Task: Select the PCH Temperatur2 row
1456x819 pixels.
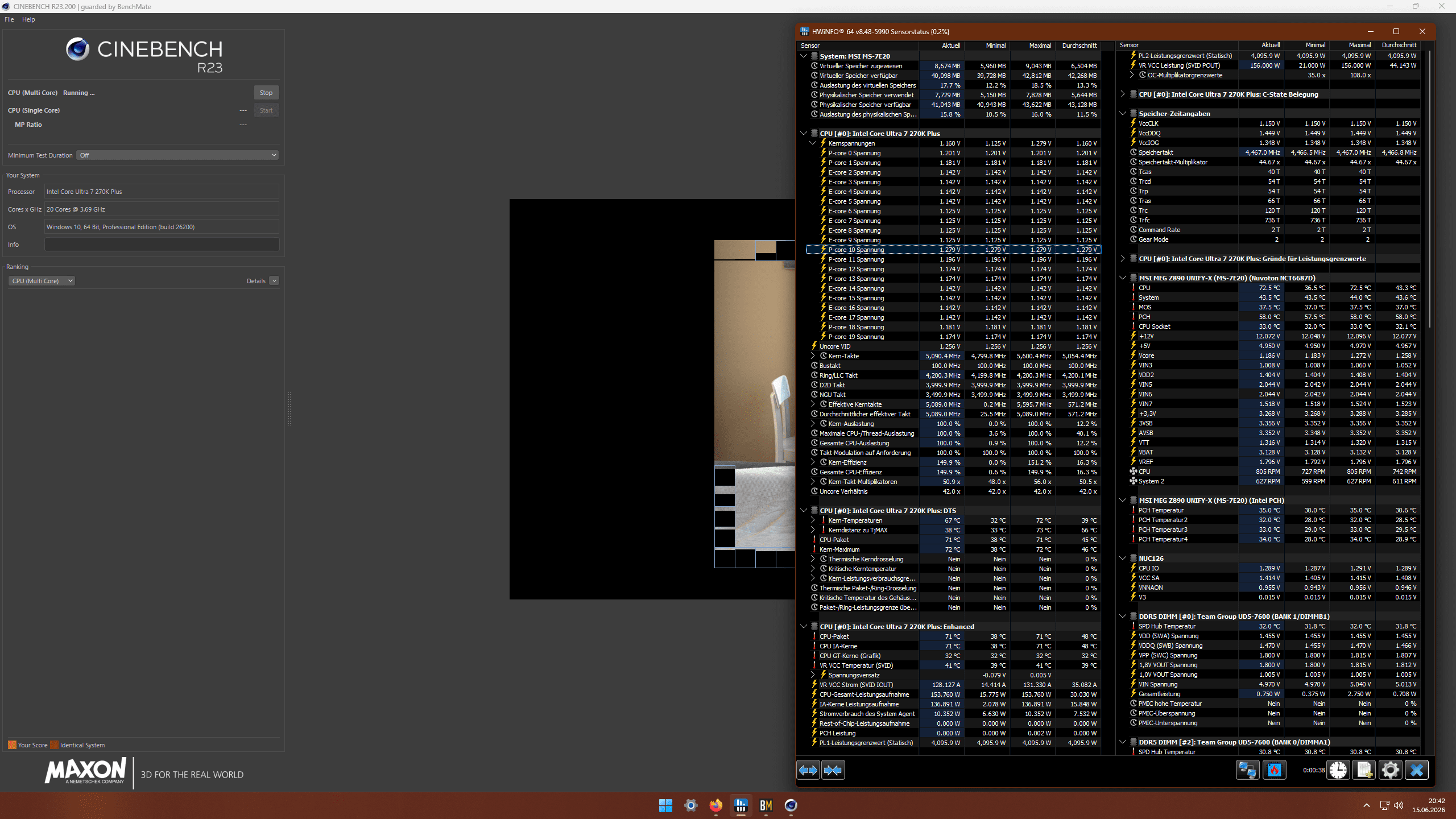Action: click(x=1273, y=520)
